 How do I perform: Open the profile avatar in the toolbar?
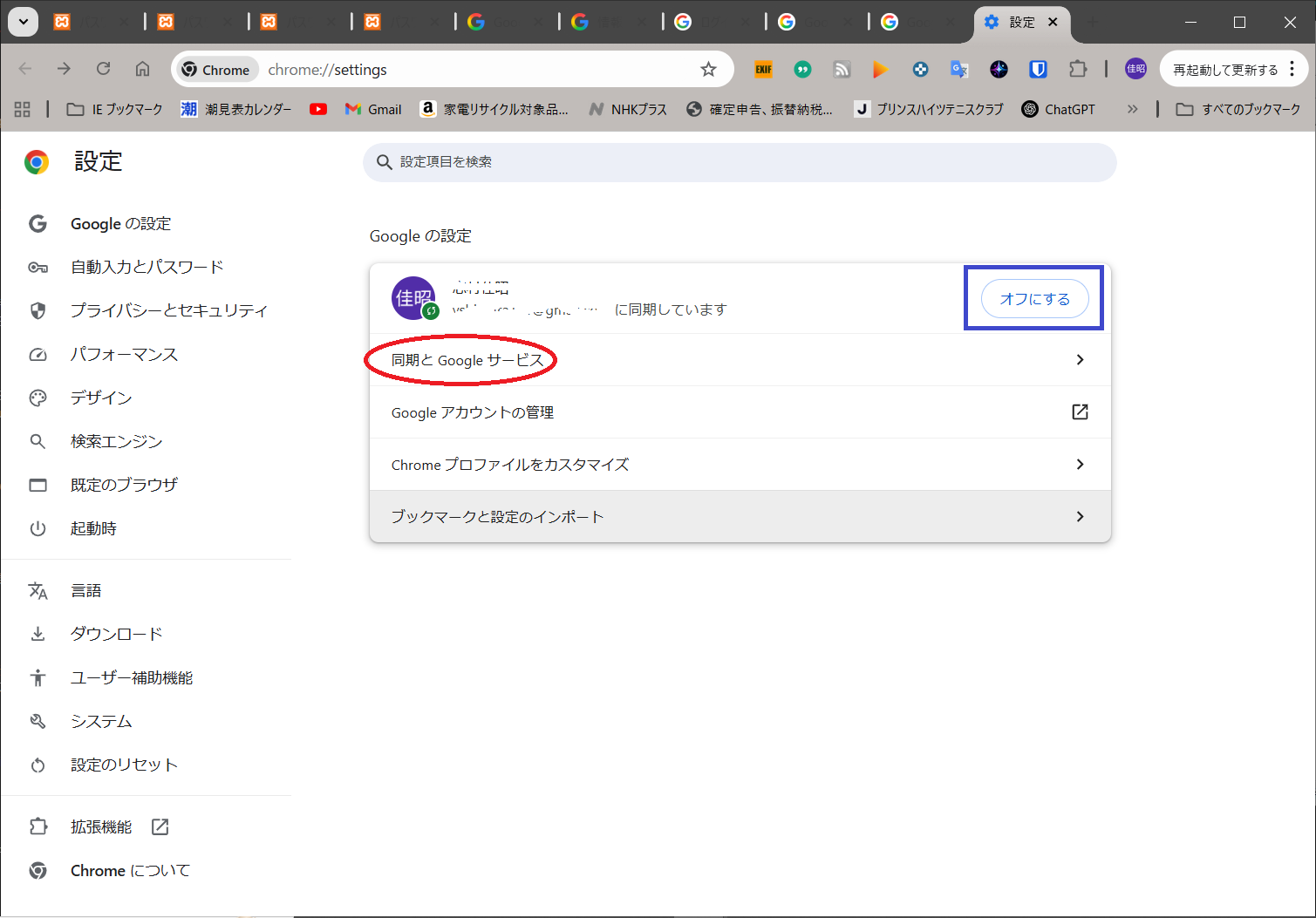point(1135,70)
